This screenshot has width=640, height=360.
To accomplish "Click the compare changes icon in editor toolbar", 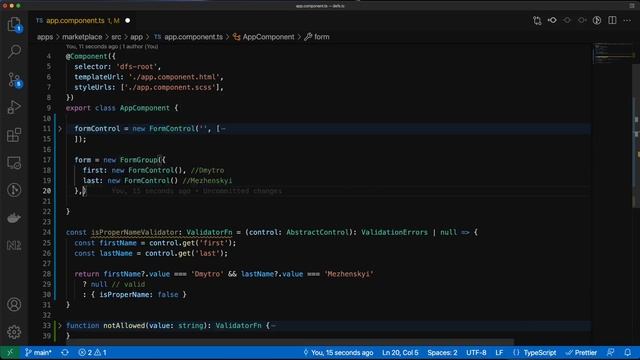I will pyautogui.click(x=537, y=20).
